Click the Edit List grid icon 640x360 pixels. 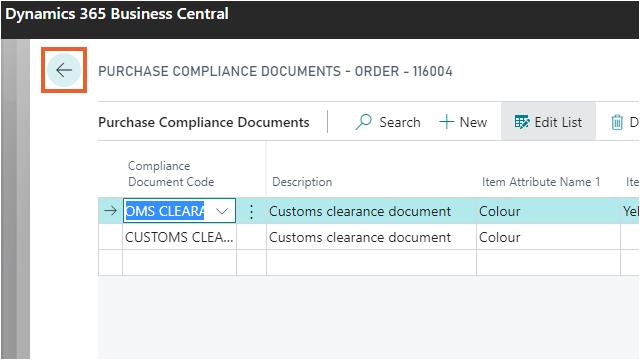click(522, 122)
